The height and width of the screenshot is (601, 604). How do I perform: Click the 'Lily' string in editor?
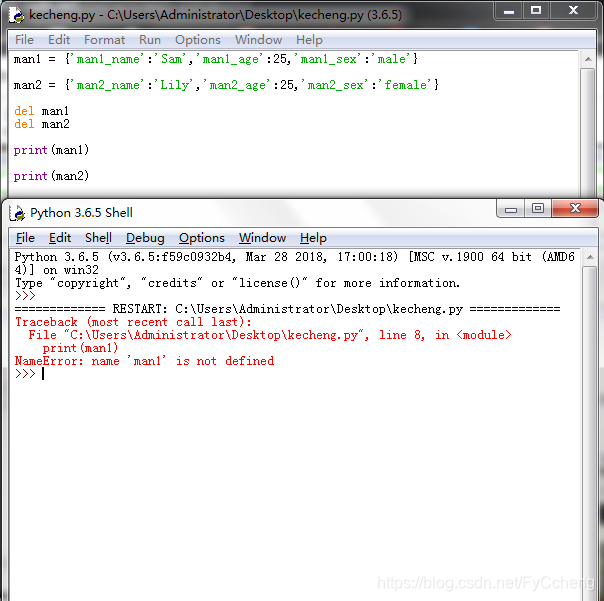pyautogui.click(x=175, y=85)
